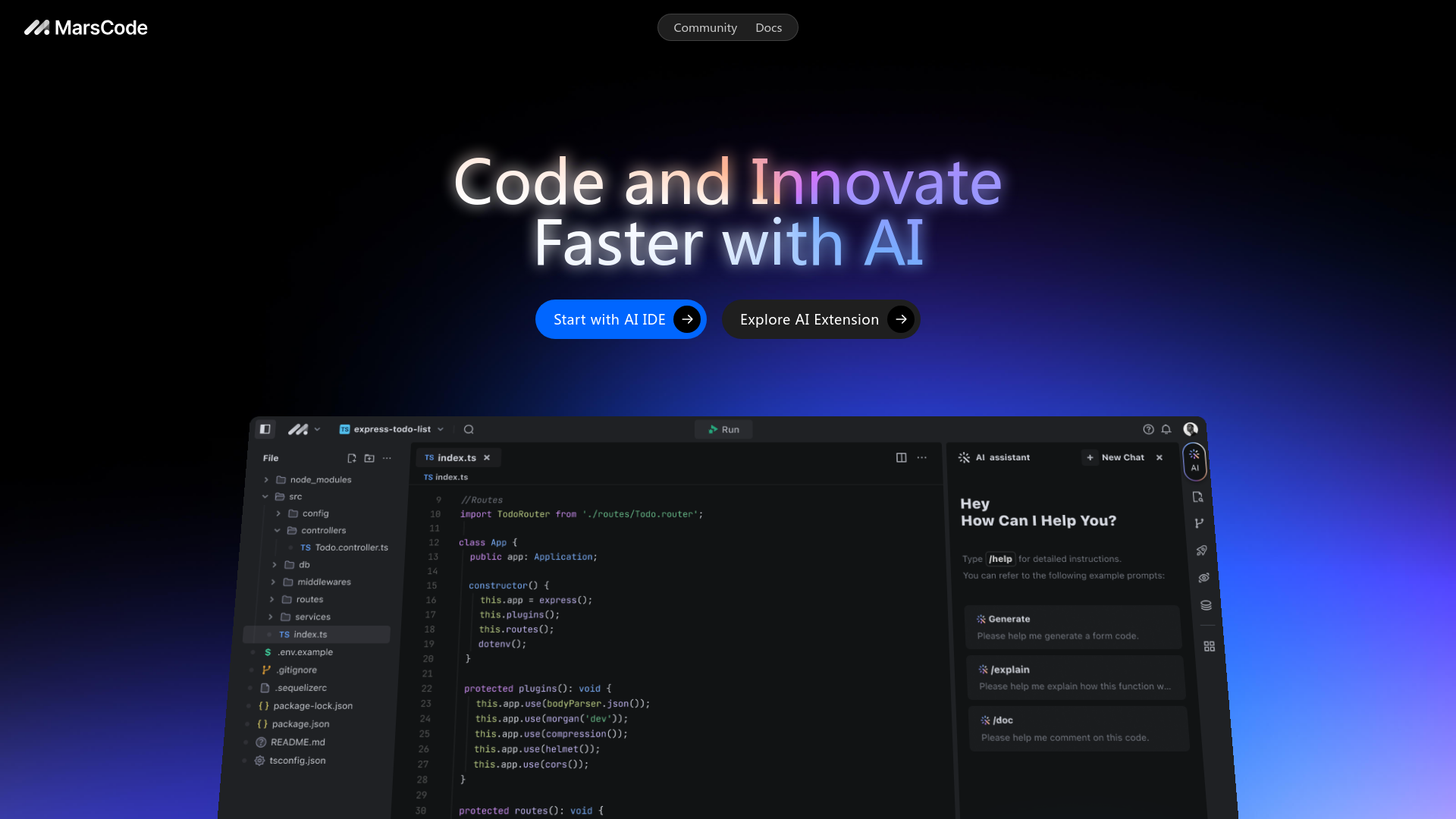Toggle the sidebar panel icon in IDE
This screenshot has width=1456, height=819.
point(265,429)
